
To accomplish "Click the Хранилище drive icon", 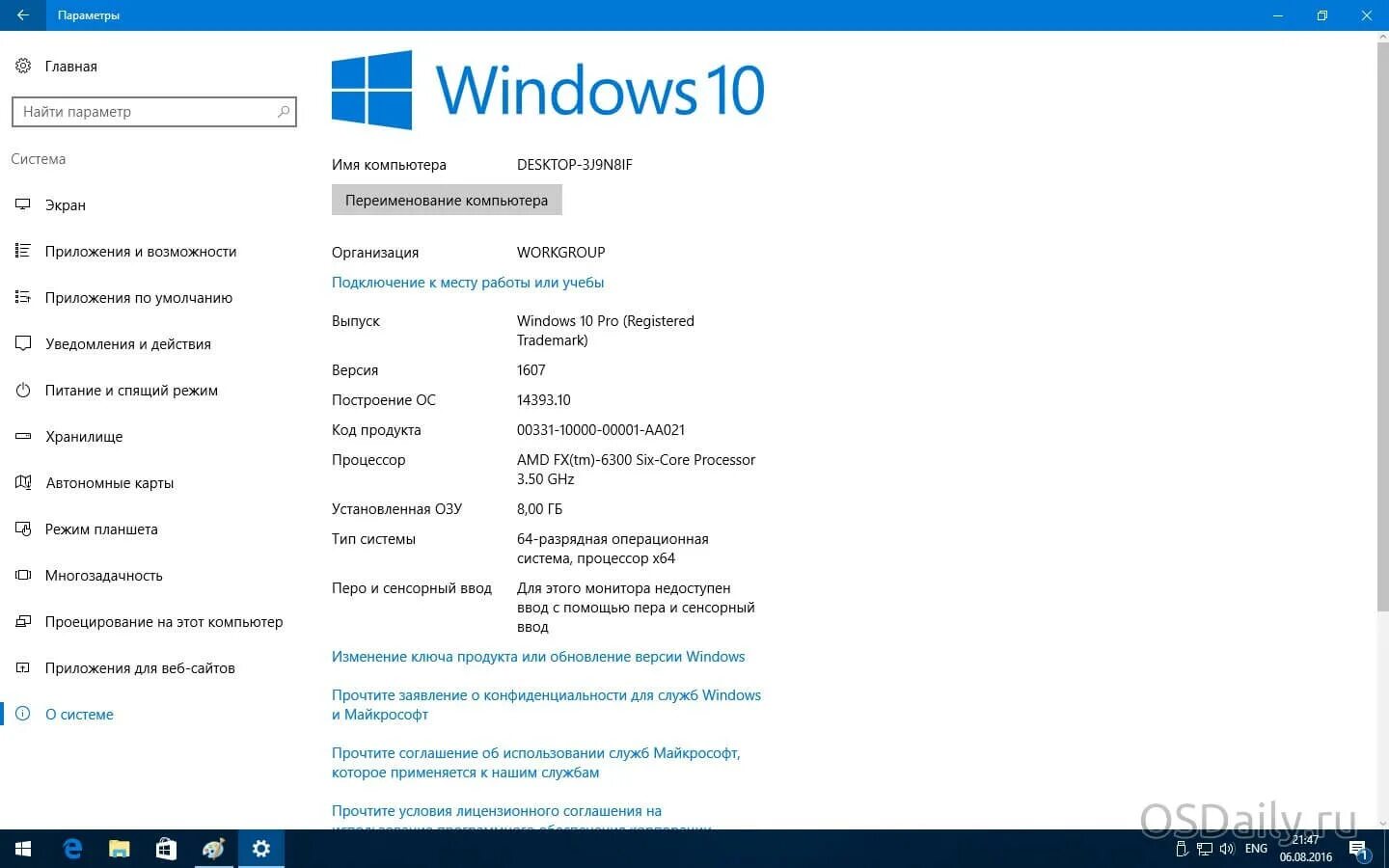I will pos(23,436).
